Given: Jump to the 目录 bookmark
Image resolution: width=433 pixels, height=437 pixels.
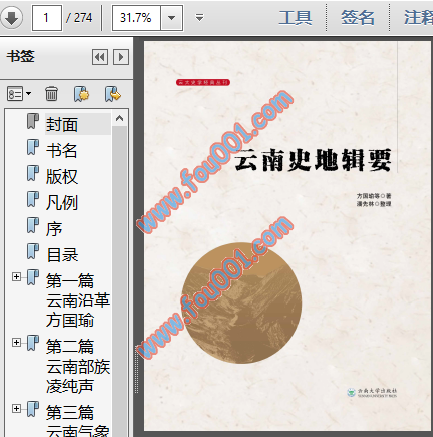Looking at the screenshot, I should pos(62,255).
